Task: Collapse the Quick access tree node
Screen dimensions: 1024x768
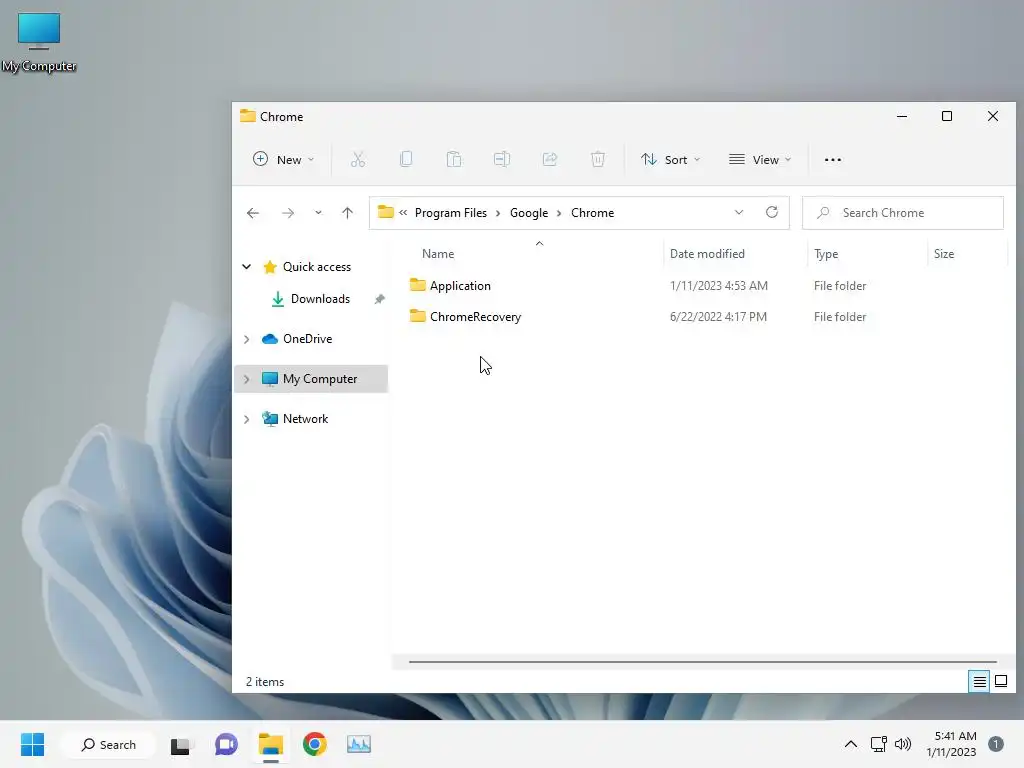Action: coord(247,266)
